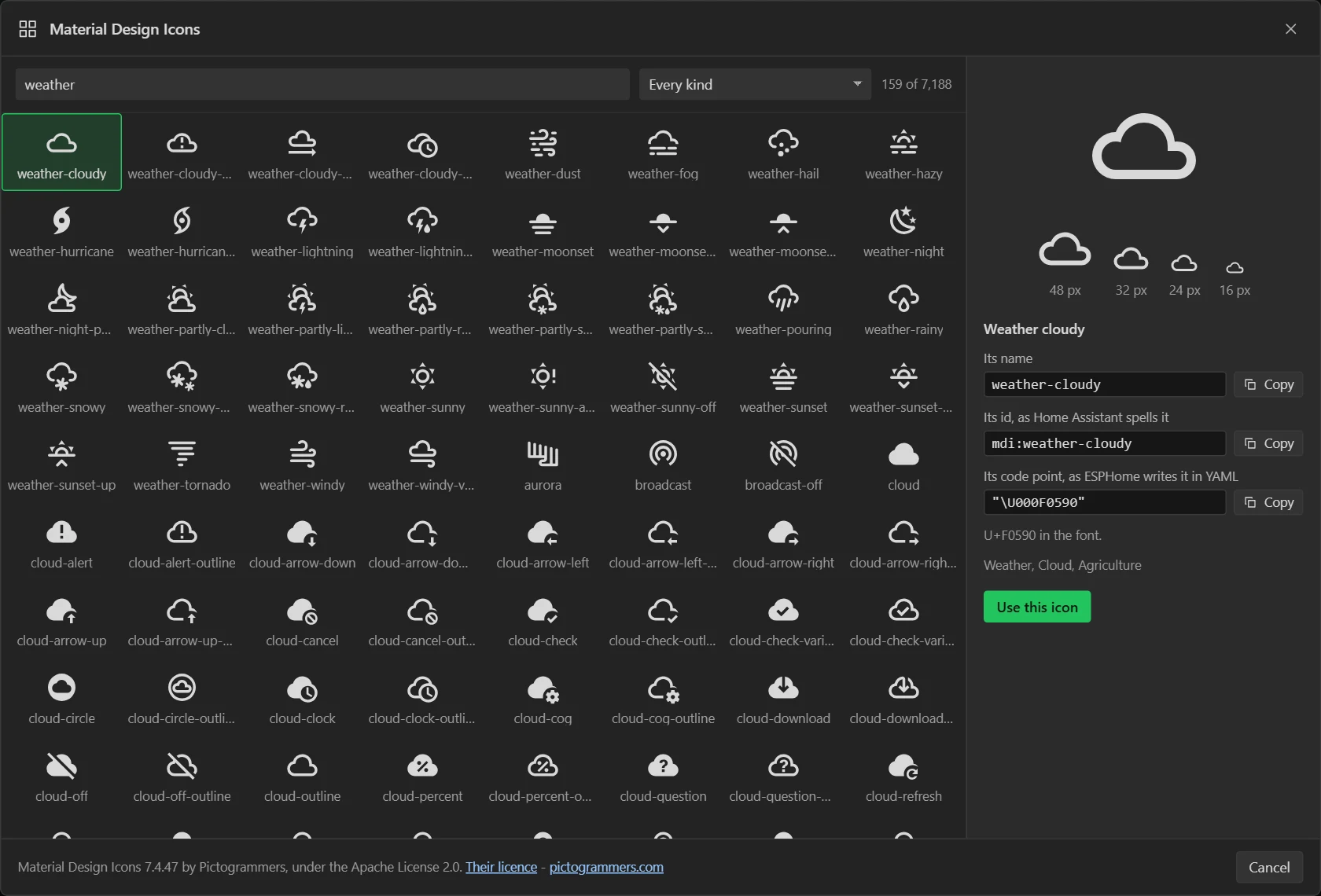Click the cloud-cog icon
Viewport: 1321px width, 896px height.
(x=543, y=697)
